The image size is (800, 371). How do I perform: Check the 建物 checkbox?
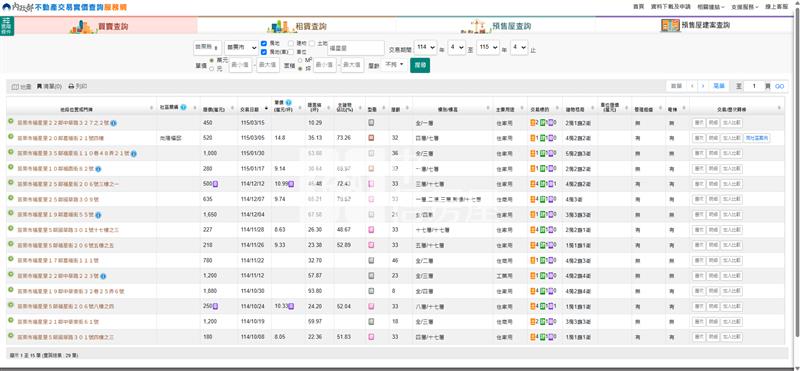tap(291, 43)
